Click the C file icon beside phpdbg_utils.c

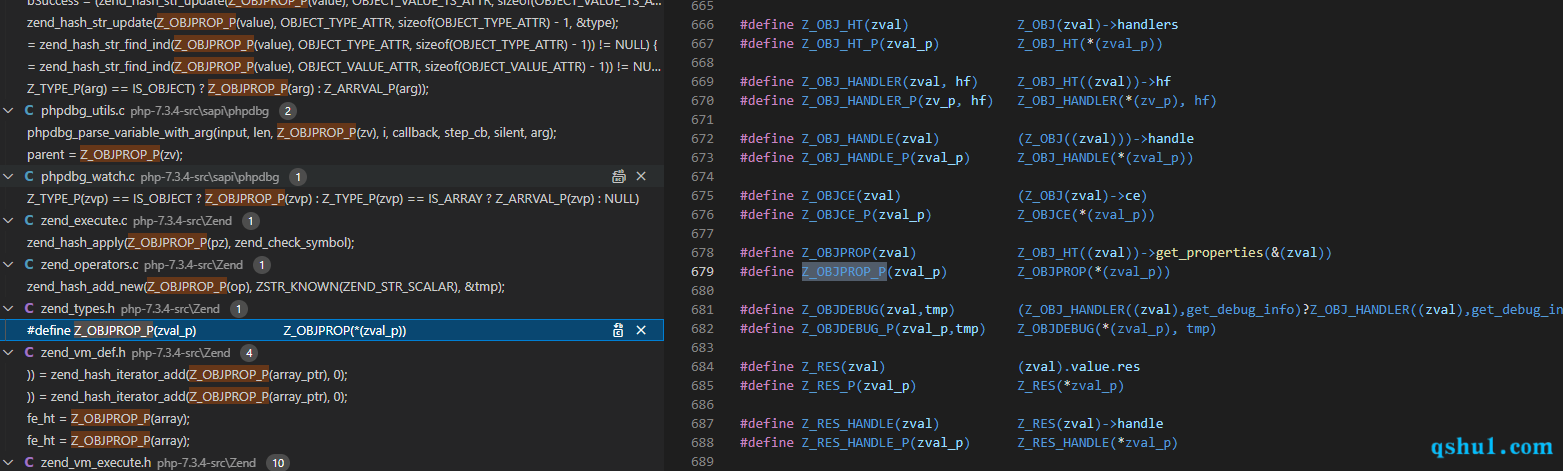(29, 110)
